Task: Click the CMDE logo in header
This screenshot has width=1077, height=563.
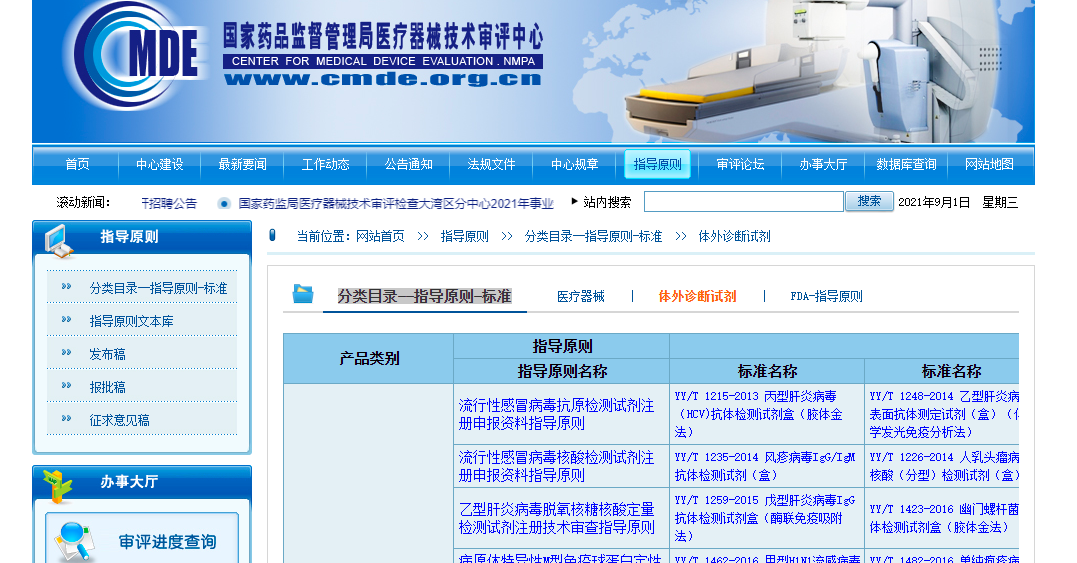Action: click(x=135, y=55)
